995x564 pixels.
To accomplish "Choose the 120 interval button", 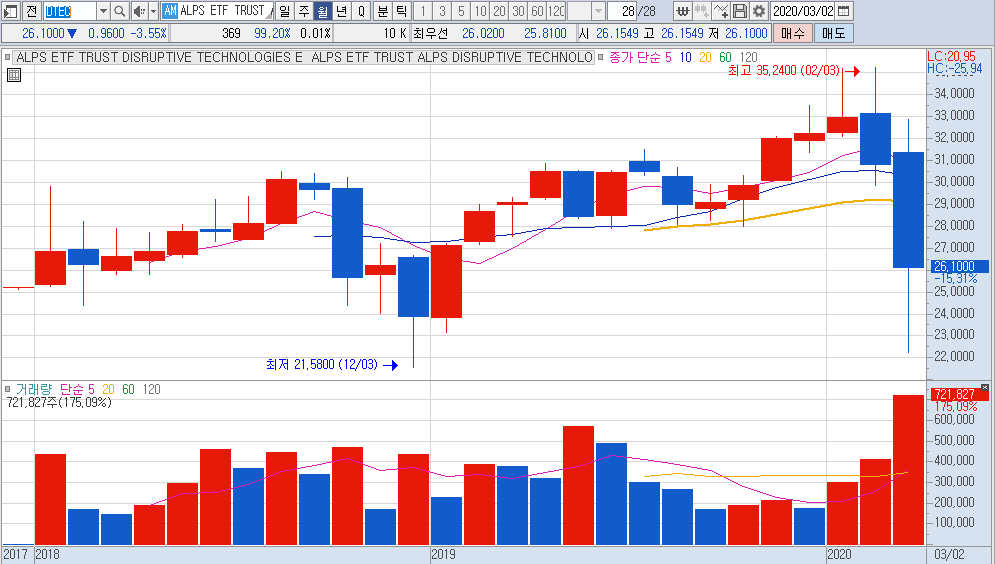I will coord(556,11).
